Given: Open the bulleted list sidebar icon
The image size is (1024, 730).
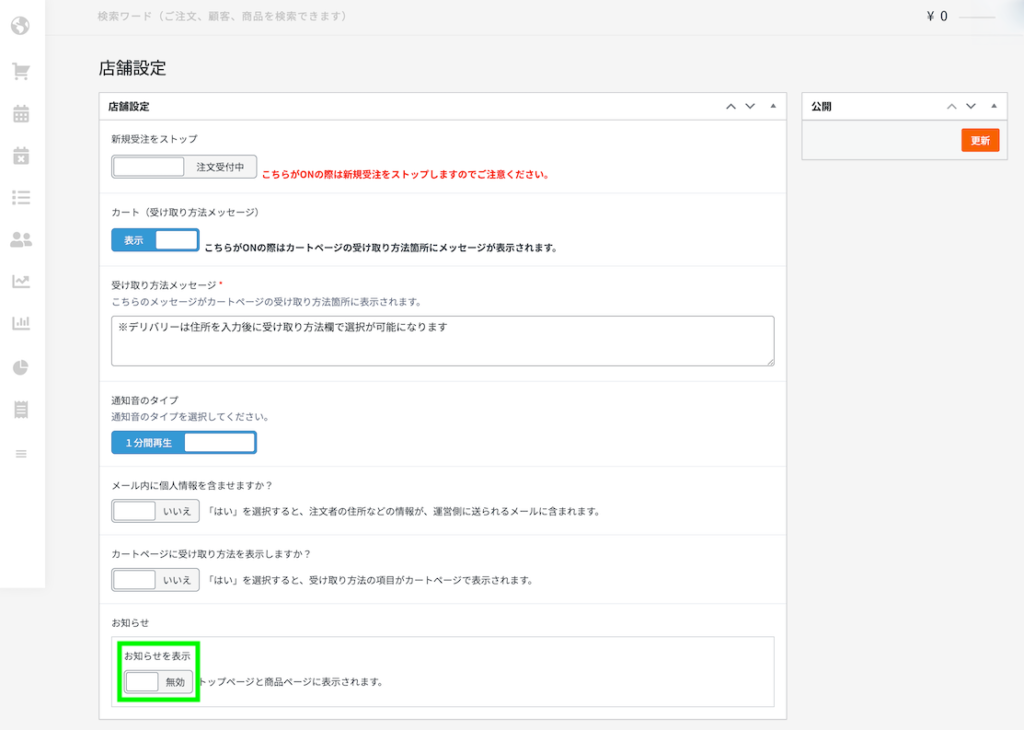Looking at the screenshot, I should tap(21, 197).
